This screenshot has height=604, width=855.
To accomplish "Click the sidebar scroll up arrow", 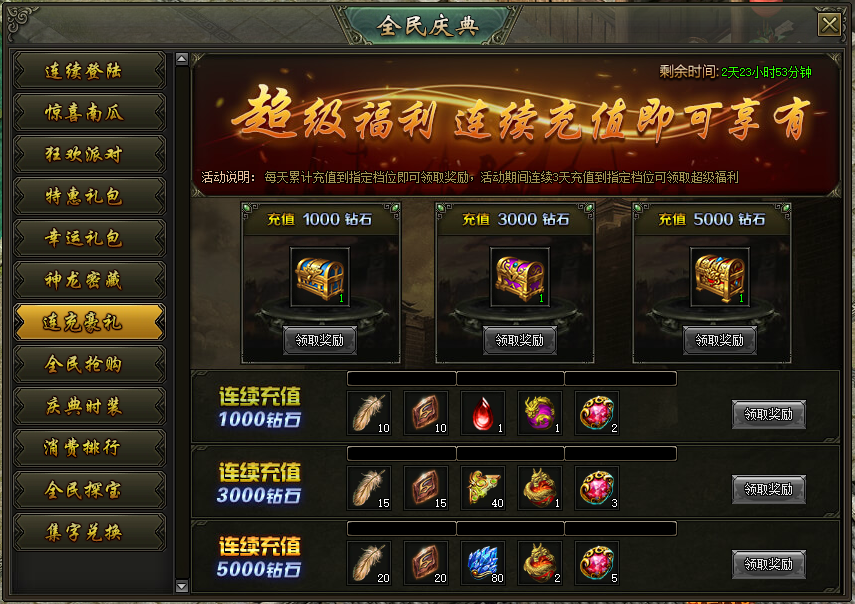I will (182, 59).
